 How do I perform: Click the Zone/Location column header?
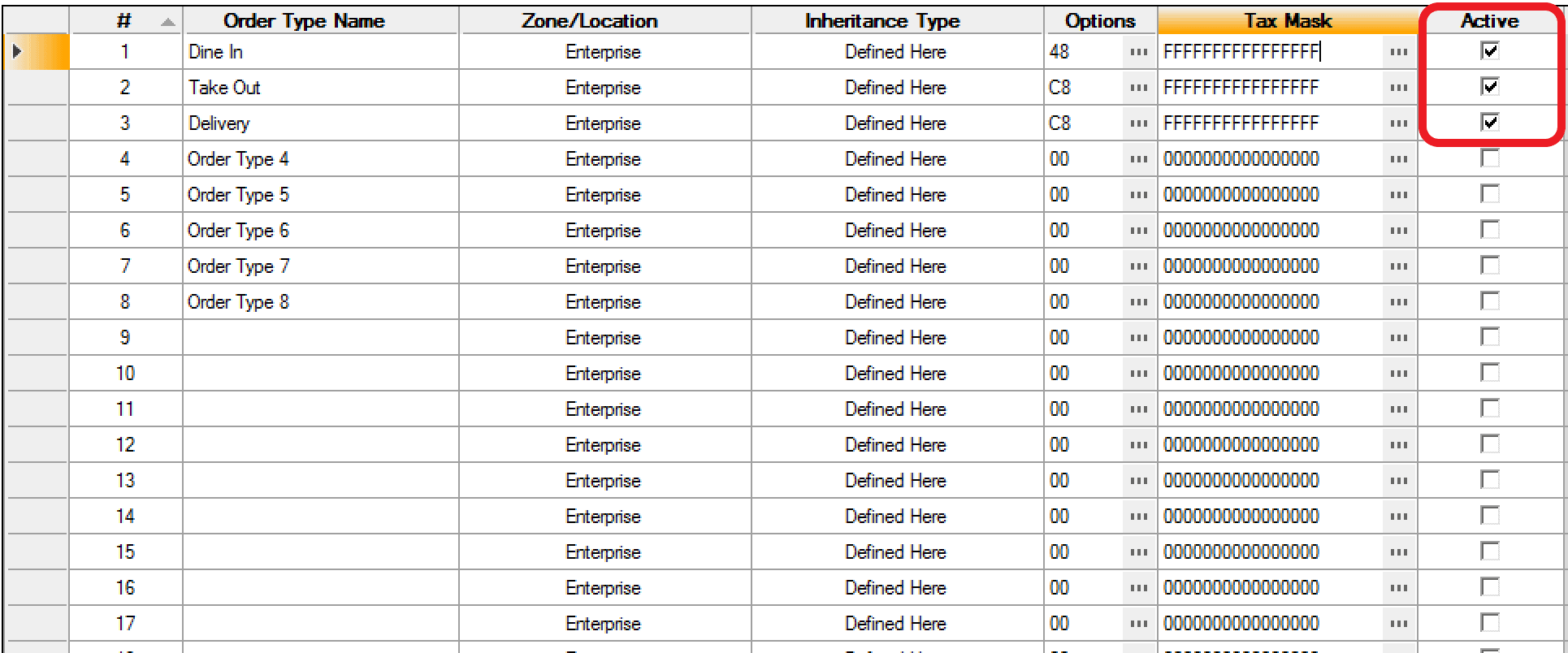tap(590, 21)
